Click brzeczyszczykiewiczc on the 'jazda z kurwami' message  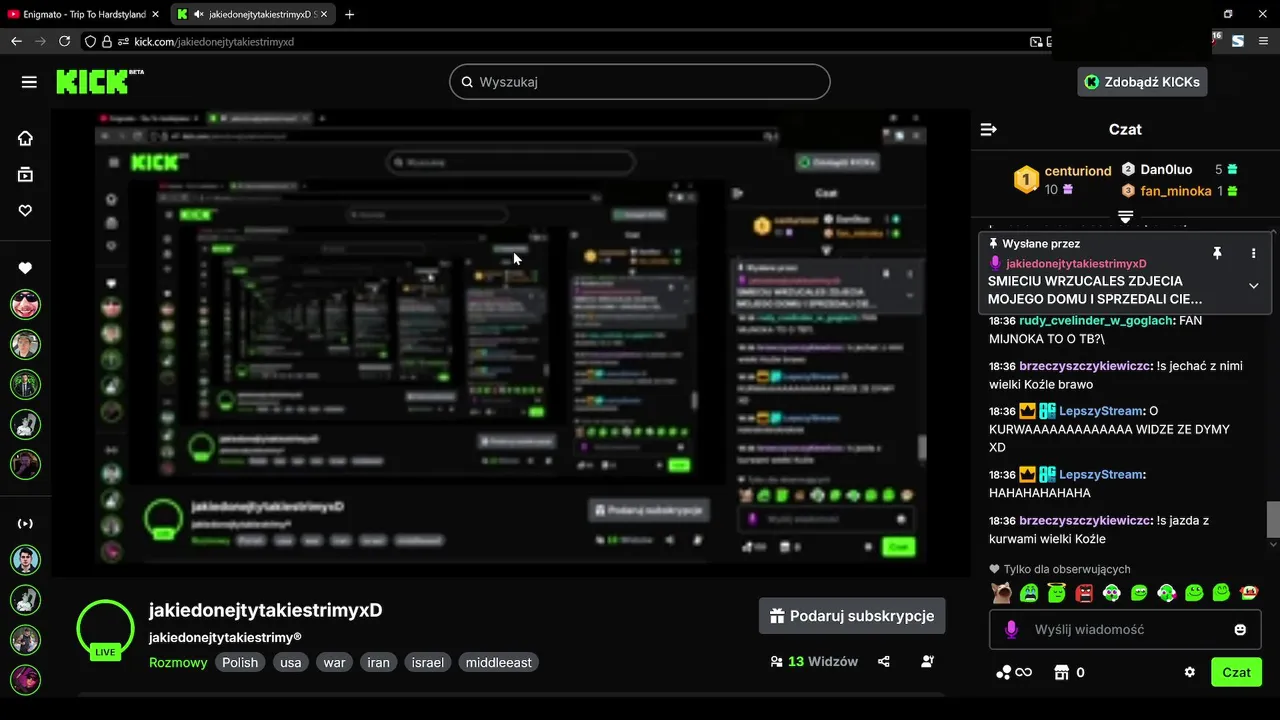pos(1085,521)
